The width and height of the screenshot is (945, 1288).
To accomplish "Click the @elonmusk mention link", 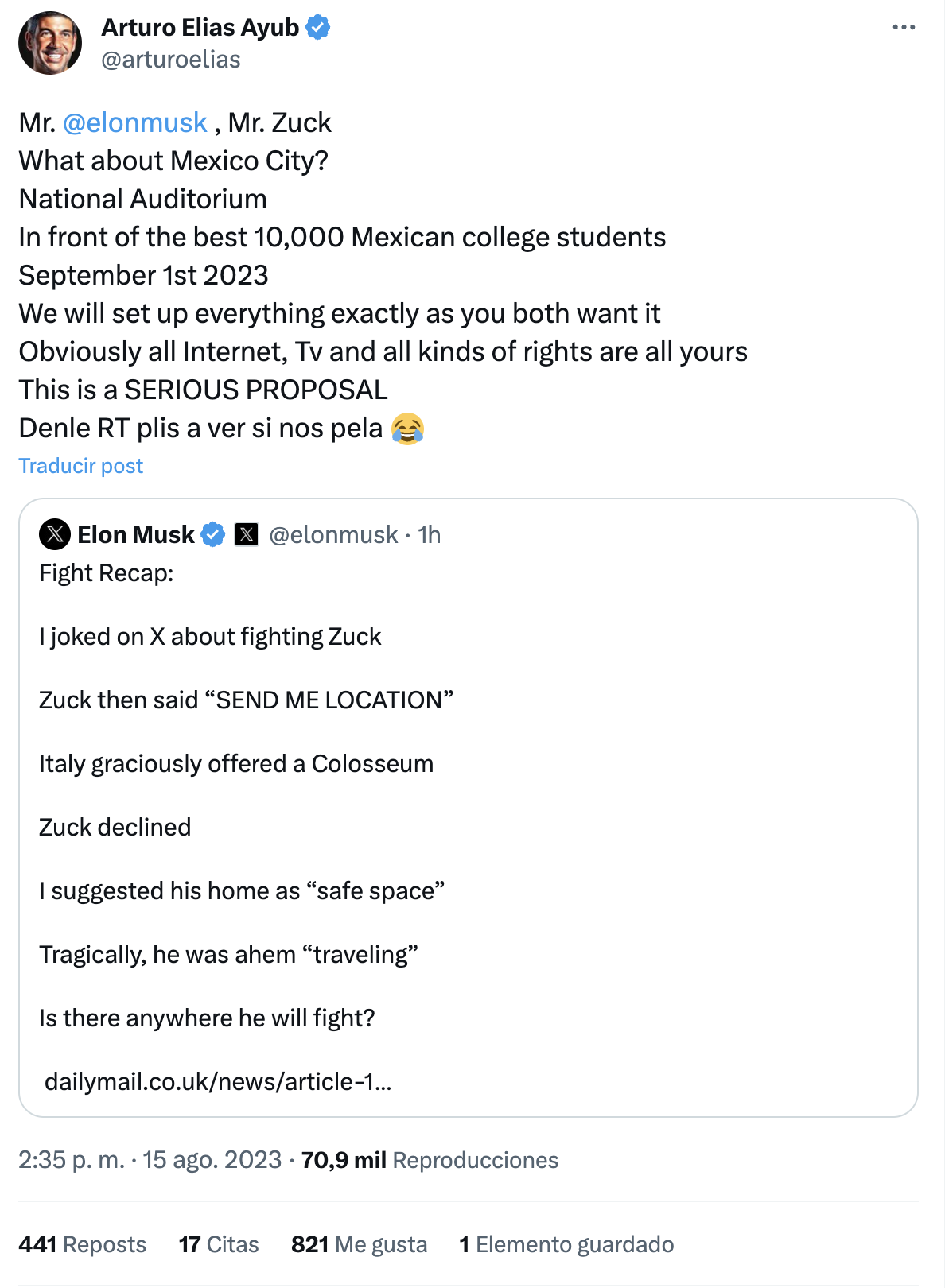I will click(x=134, y=123).
